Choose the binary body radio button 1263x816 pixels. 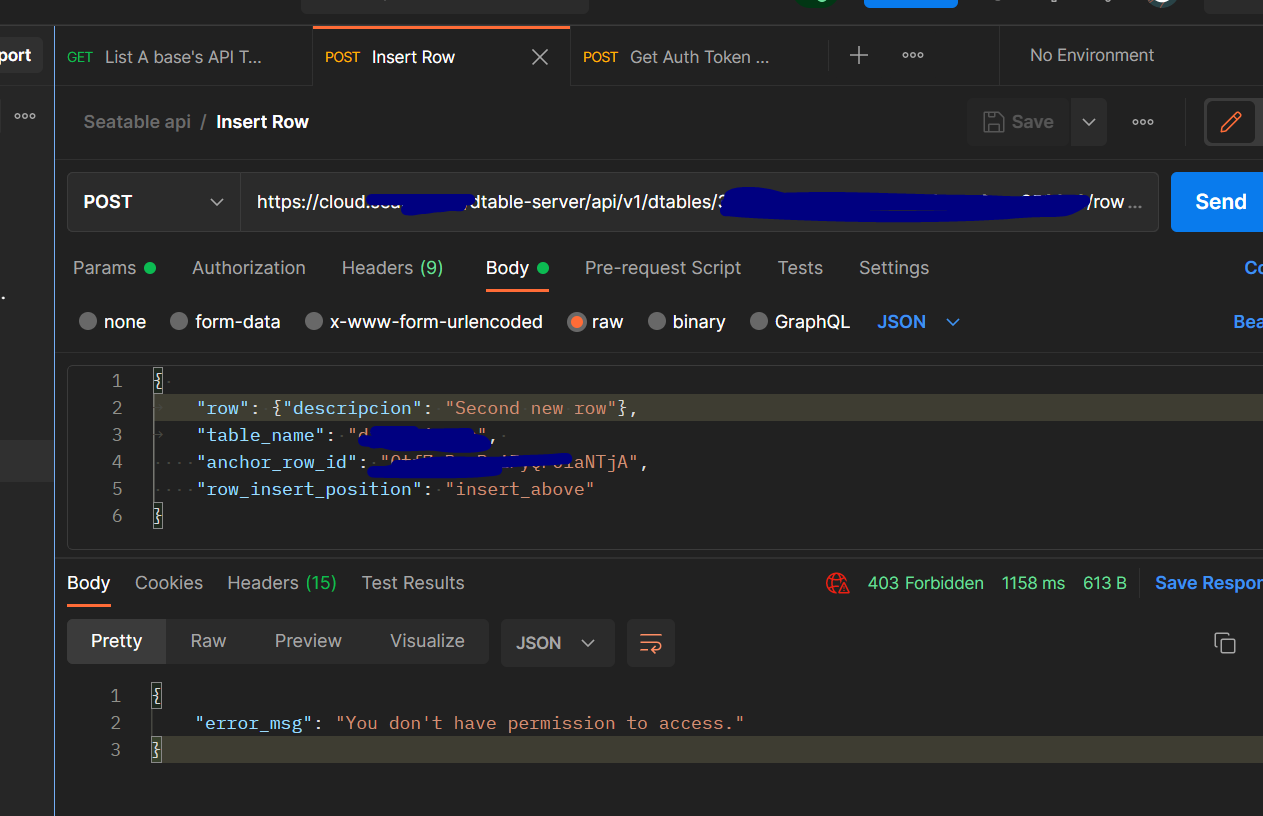[x=657, y=322]
